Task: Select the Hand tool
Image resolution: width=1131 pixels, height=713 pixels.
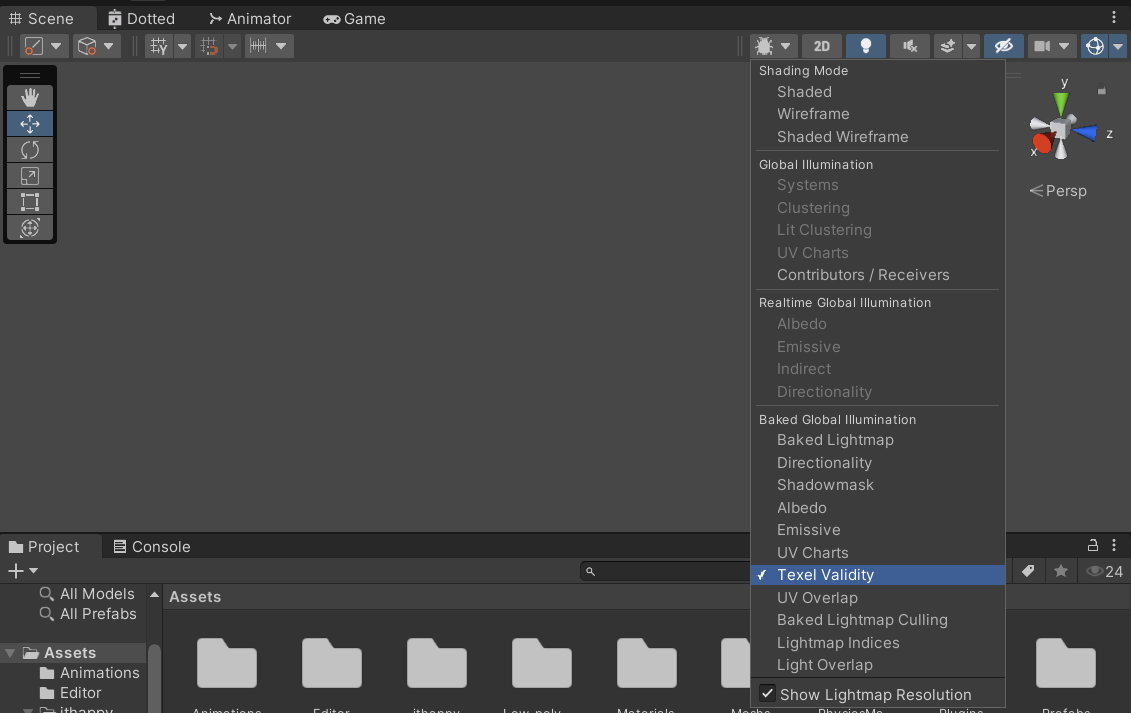Action: (x=30, y=97)
